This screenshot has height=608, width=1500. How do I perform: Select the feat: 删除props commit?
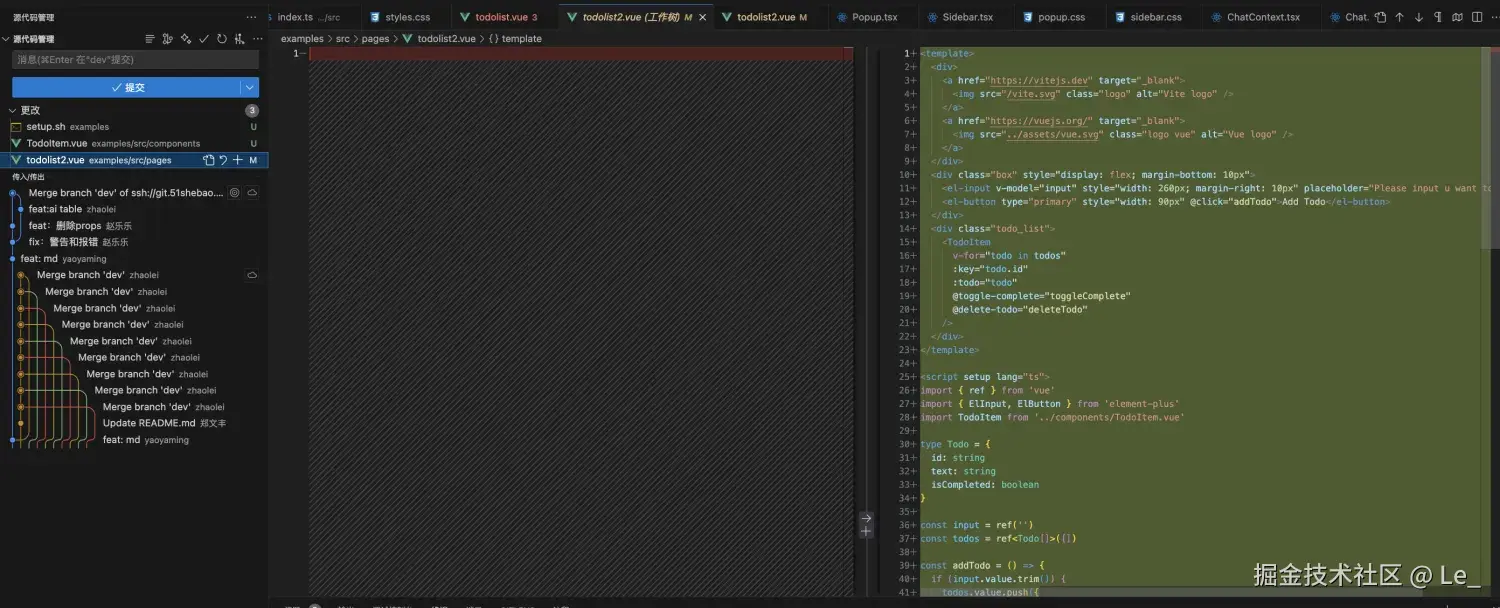(134, 226)
